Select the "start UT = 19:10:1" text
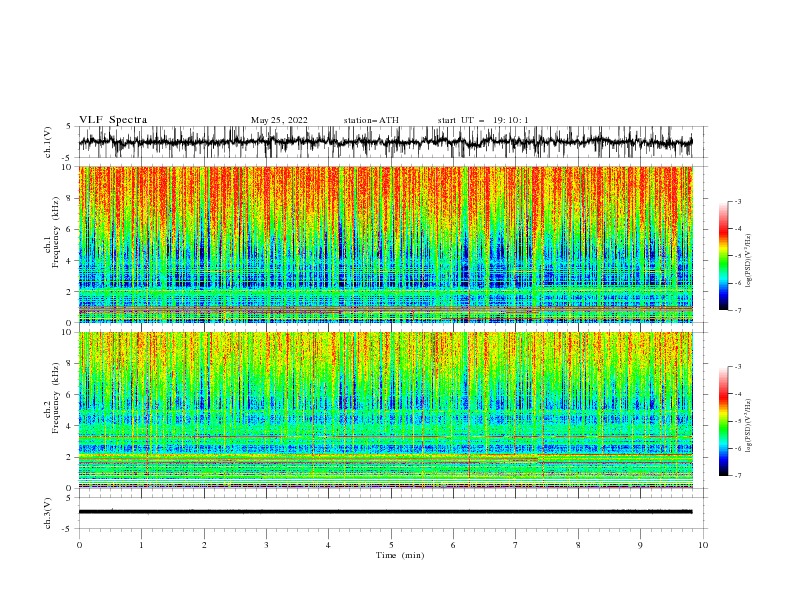This screenshot has width=792, height=612. click(x=483, y=120)
